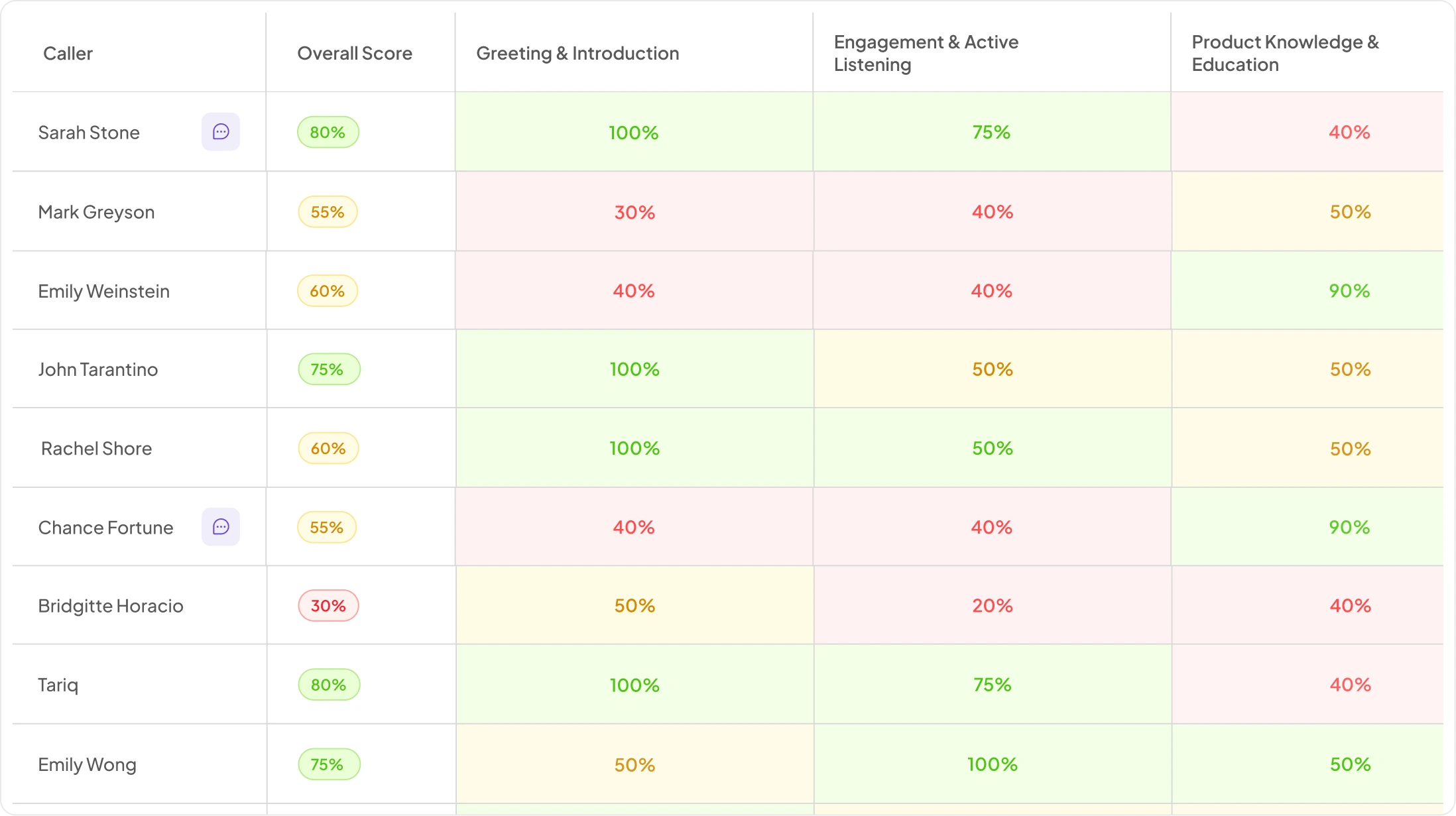1456x816 pixels.
Task: Click Mark Greyson's 30% Greeting score cell
Action: 635,211
